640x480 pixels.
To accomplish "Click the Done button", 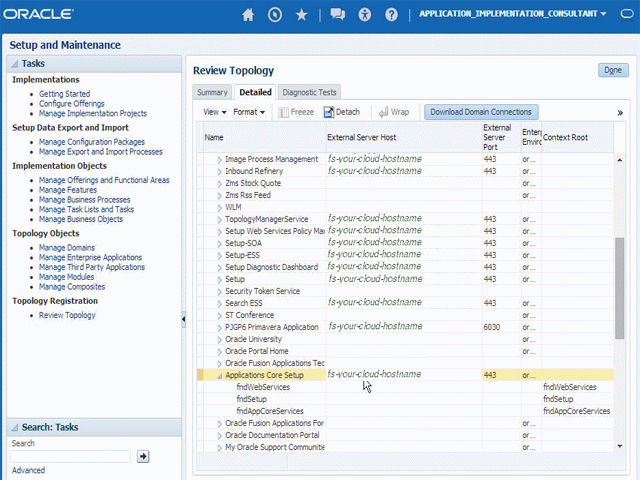I will 613,70.
